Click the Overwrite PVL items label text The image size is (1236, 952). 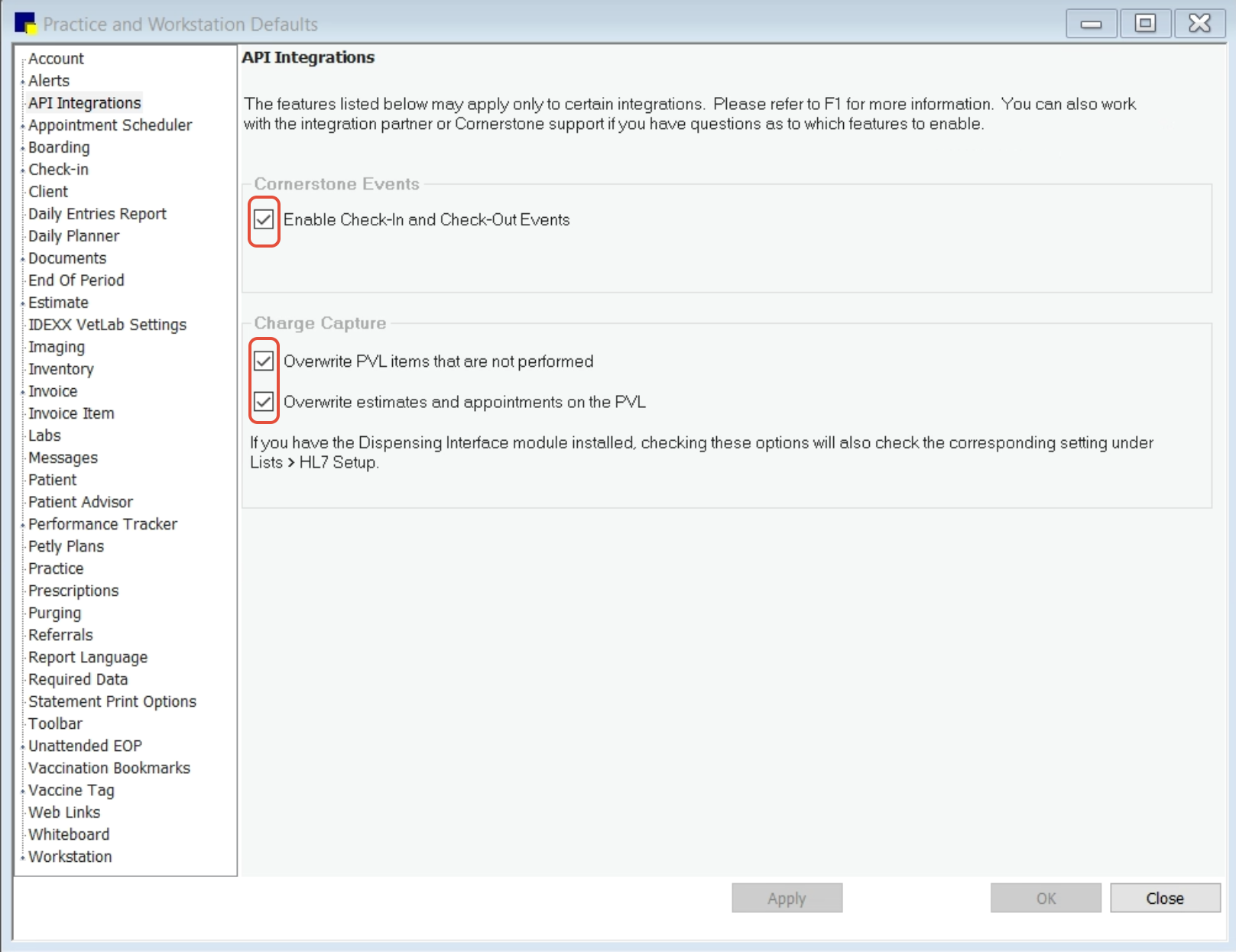click(438, 361)
